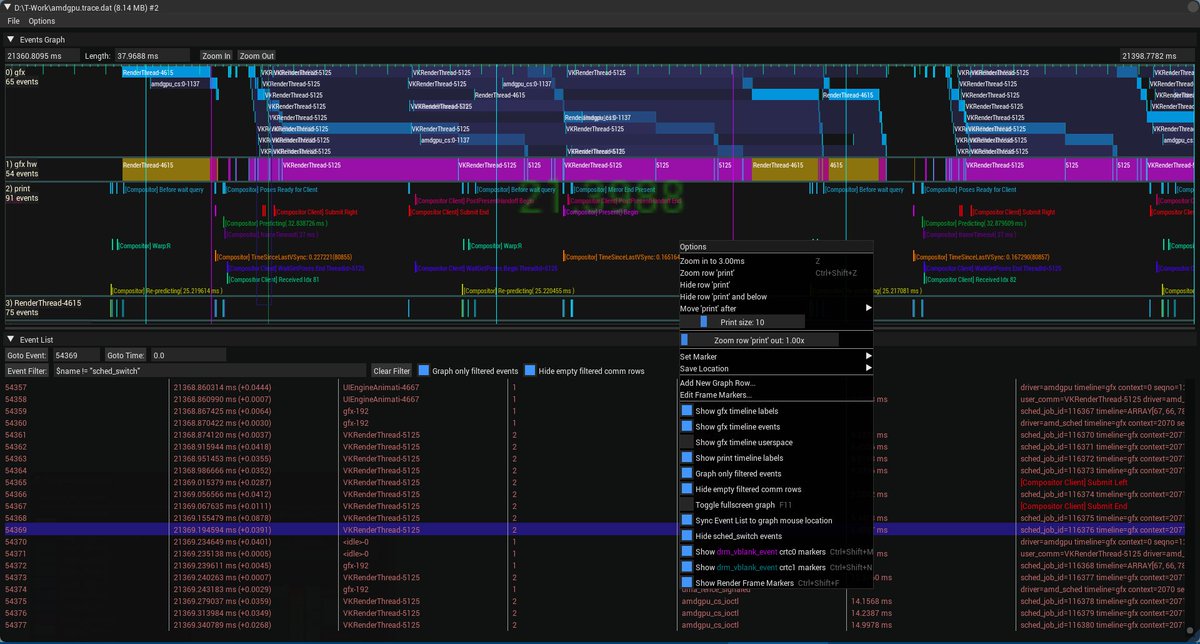The height and width of the screenshot is (644, 1200).
Task: Click the graph end time 21398.7782 ms field
Action: [1156, 56]
